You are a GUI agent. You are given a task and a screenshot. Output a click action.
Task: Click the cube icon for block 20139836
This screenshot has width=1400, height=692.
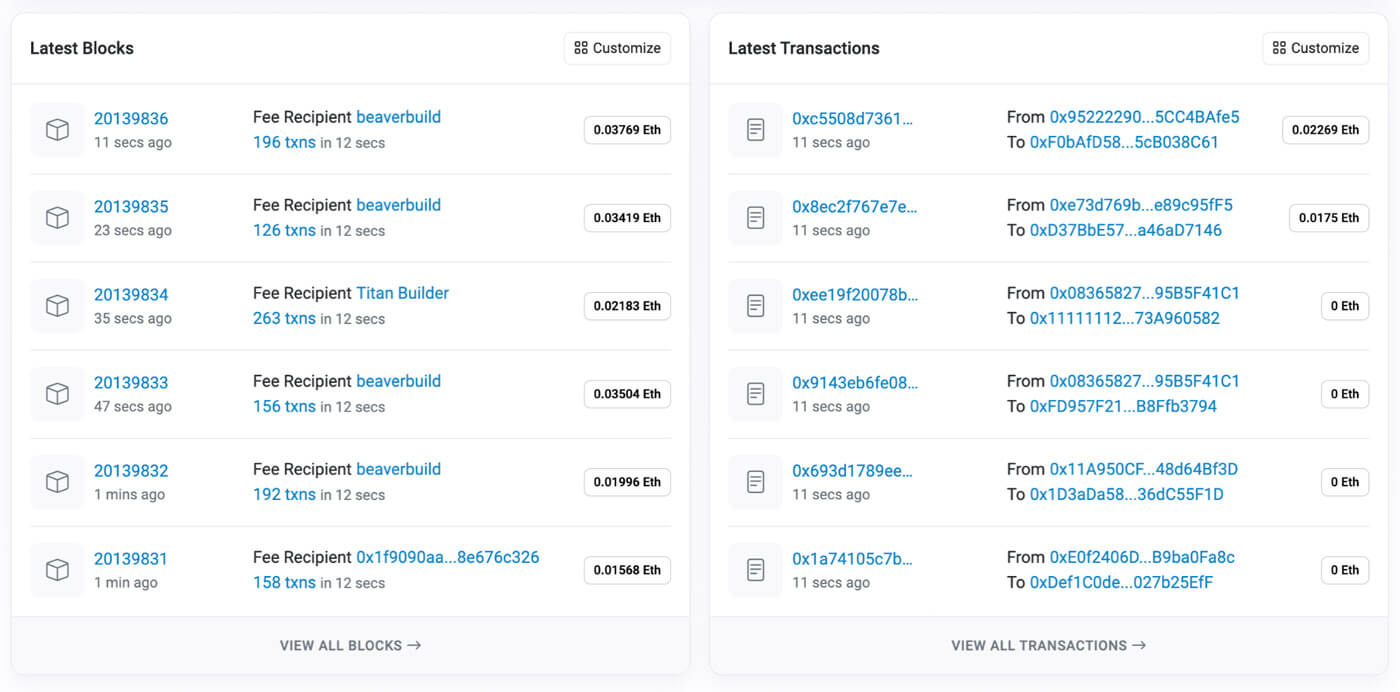57,130
